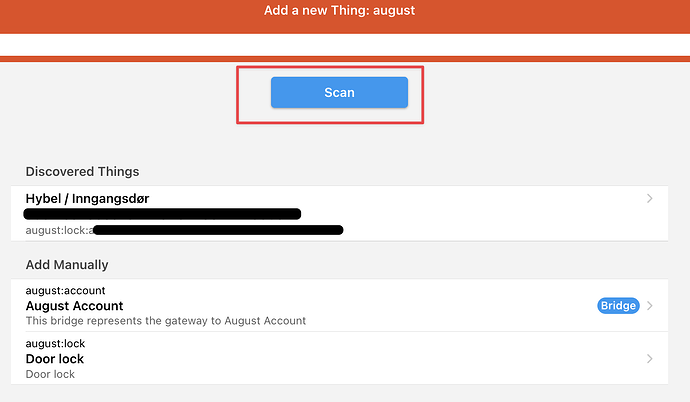Image resolution: width=690 pixels, height=402 pixels.
Task: Click the Add Manually heading
Action: [67, 265]
